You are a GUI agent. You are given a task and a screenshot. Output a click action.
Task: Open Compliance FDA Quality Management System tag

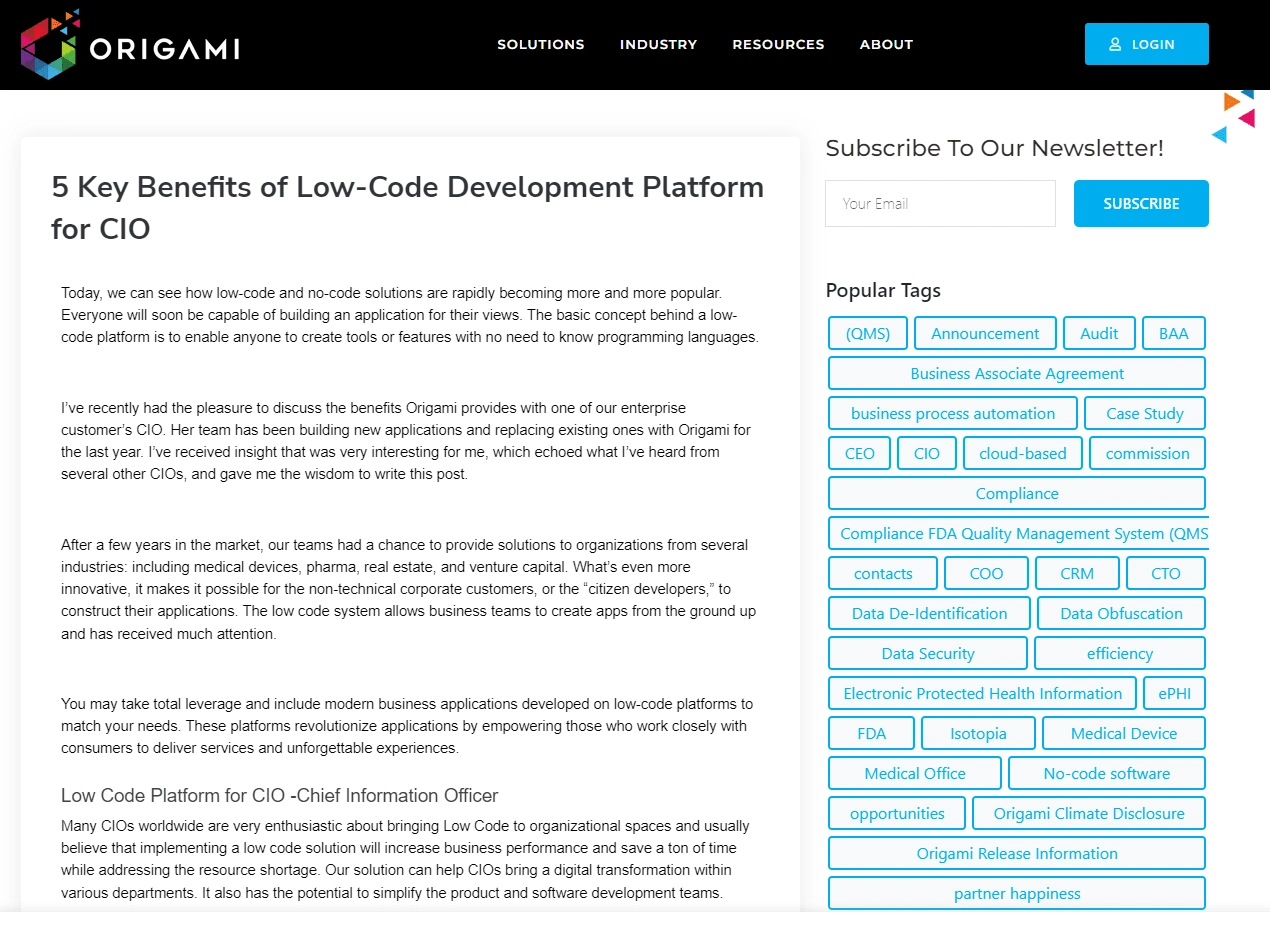point(1019,533)
